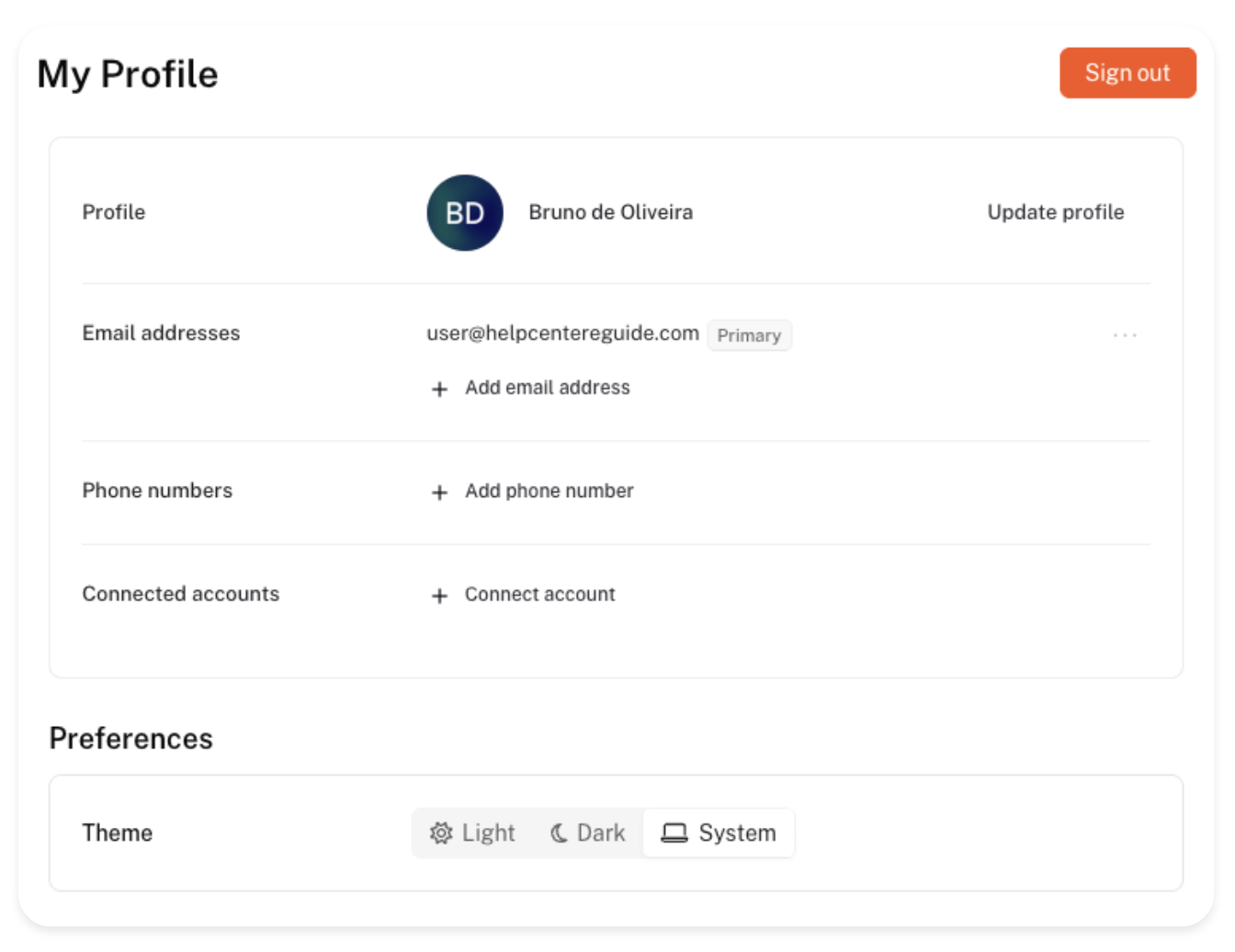The height and width of the screenshot is (952, 1235).
Task: Click the Update profile link
Action: (1055, 212)
